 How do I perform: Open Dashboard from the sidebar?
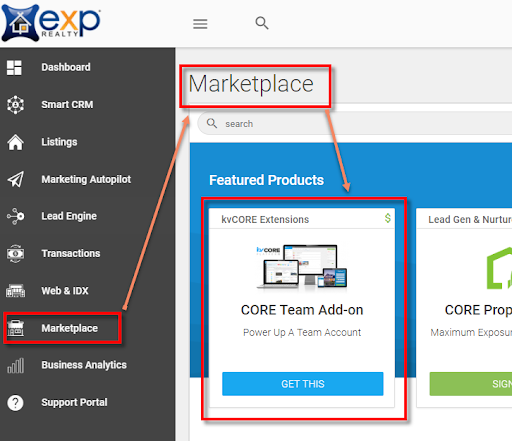tap(66, 67)
